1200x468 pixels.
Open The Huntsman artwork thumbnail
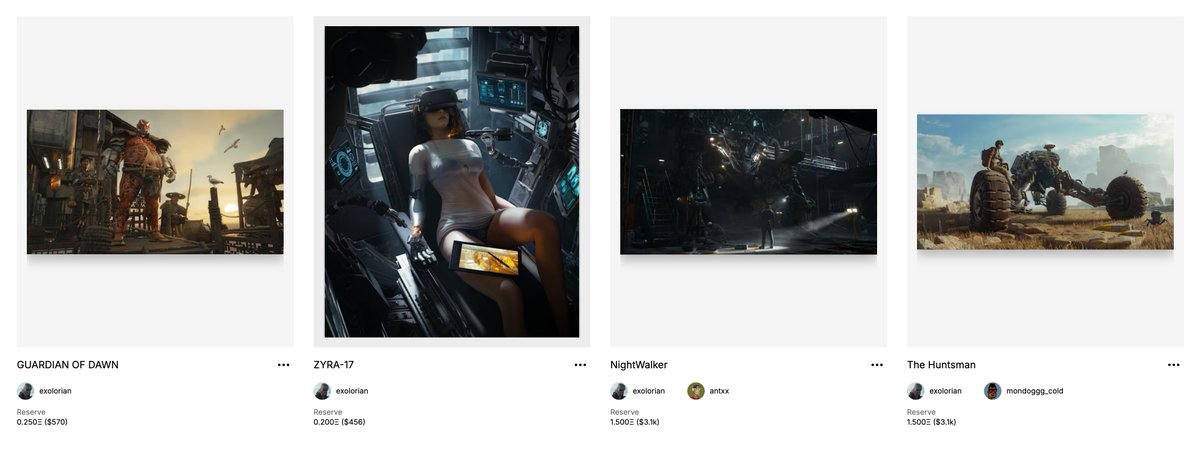click(1045, 182)
